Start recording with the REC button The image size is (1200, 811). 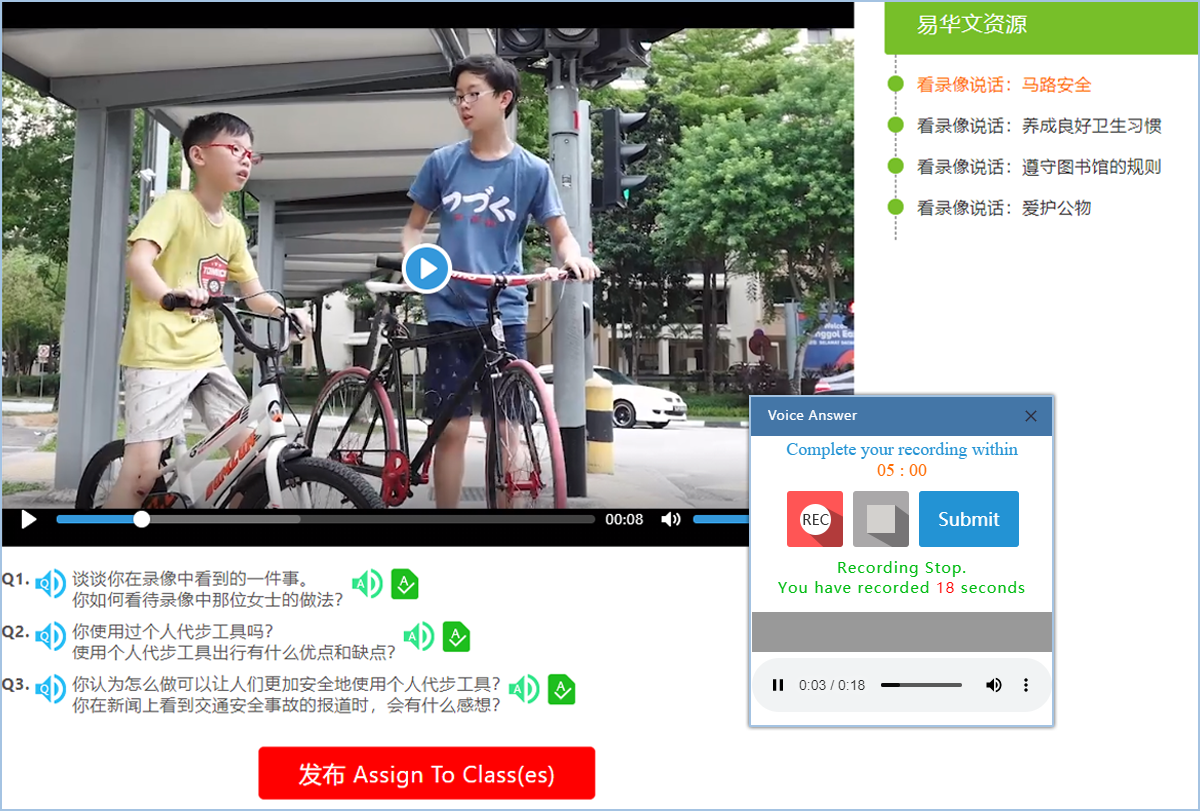pyautogui.click(x=814, y=519)
